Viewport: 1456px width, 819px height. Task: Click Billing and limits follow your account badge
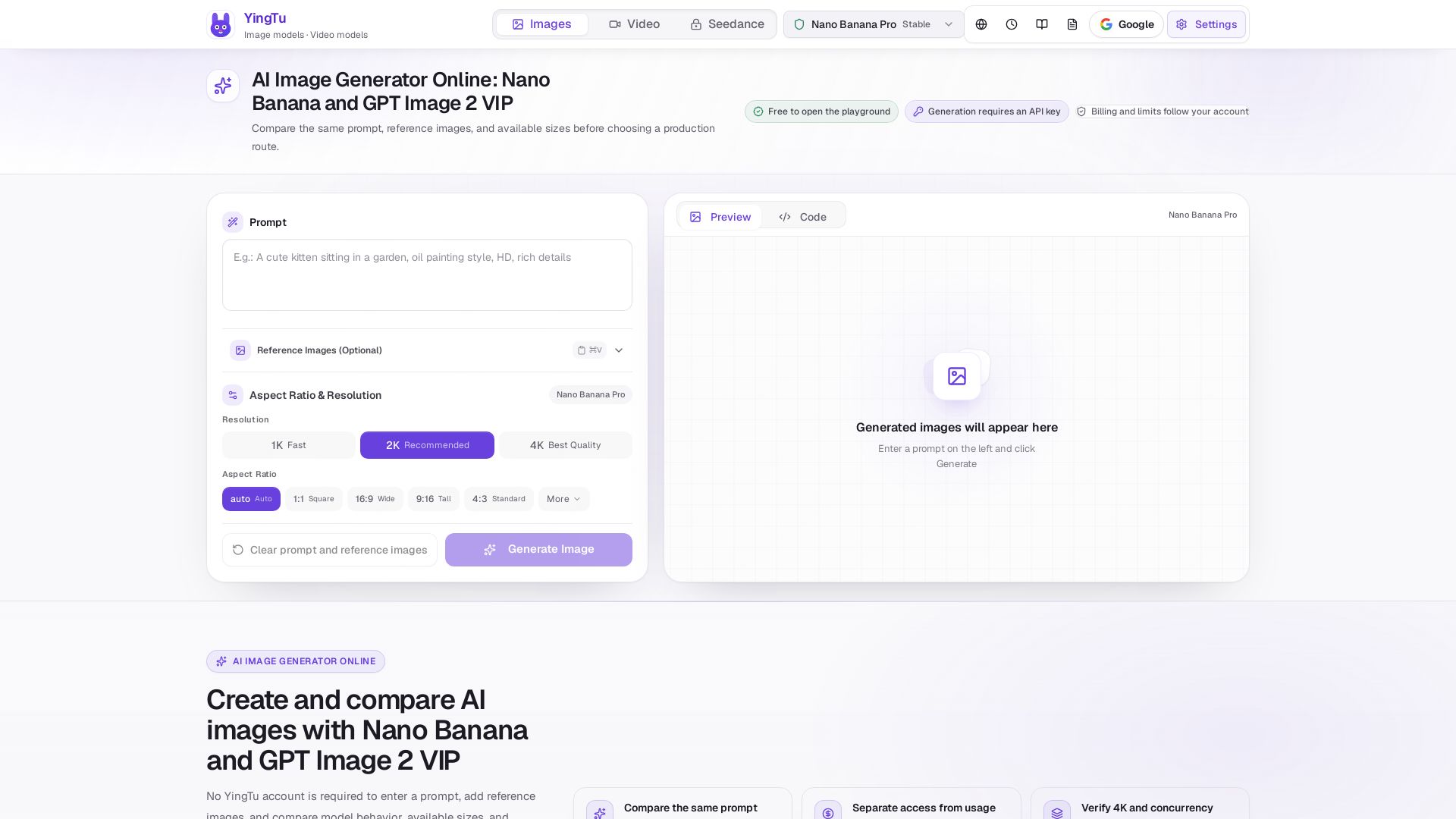point(1162,111)
